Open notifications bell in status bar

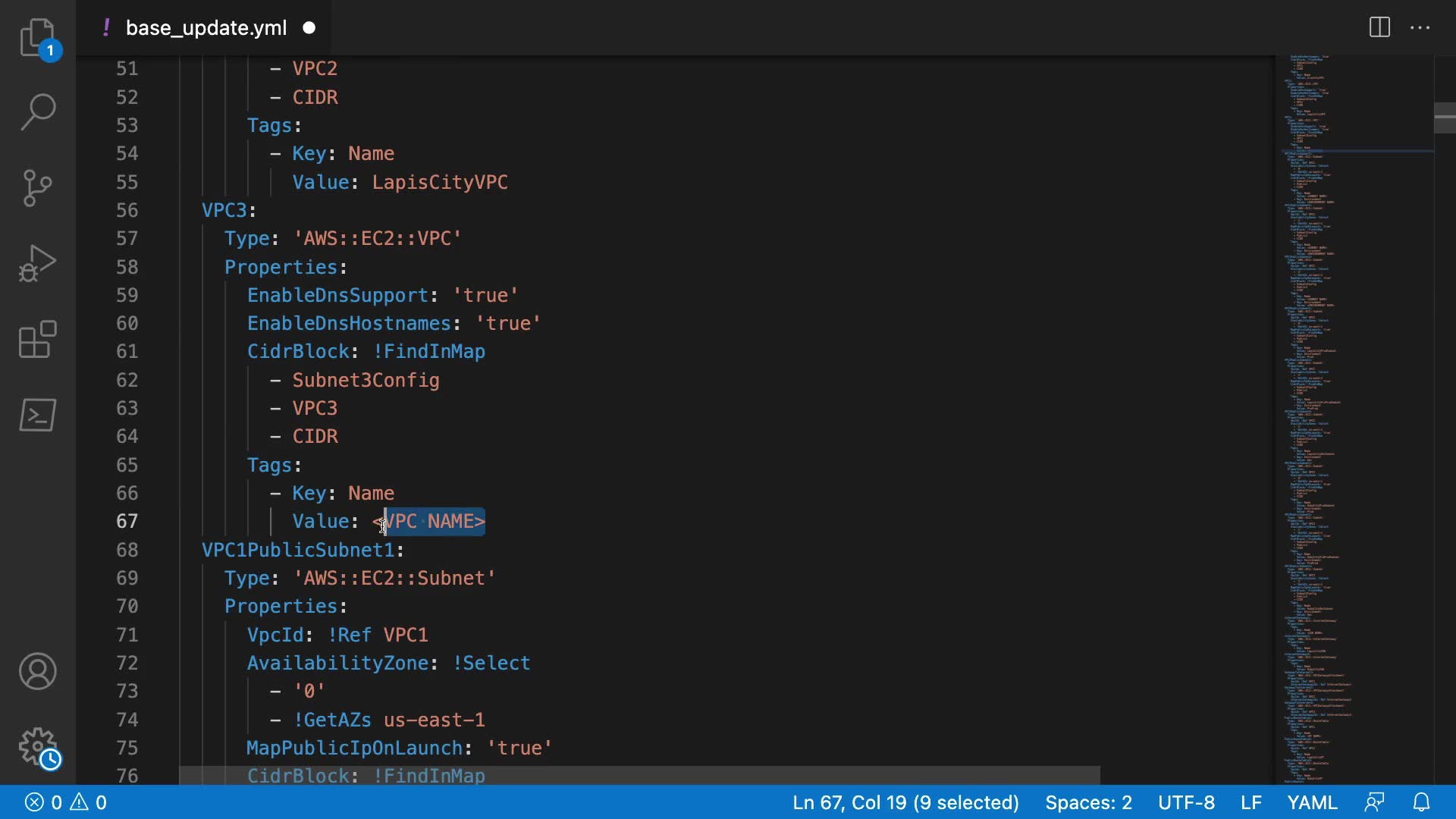1422,802
